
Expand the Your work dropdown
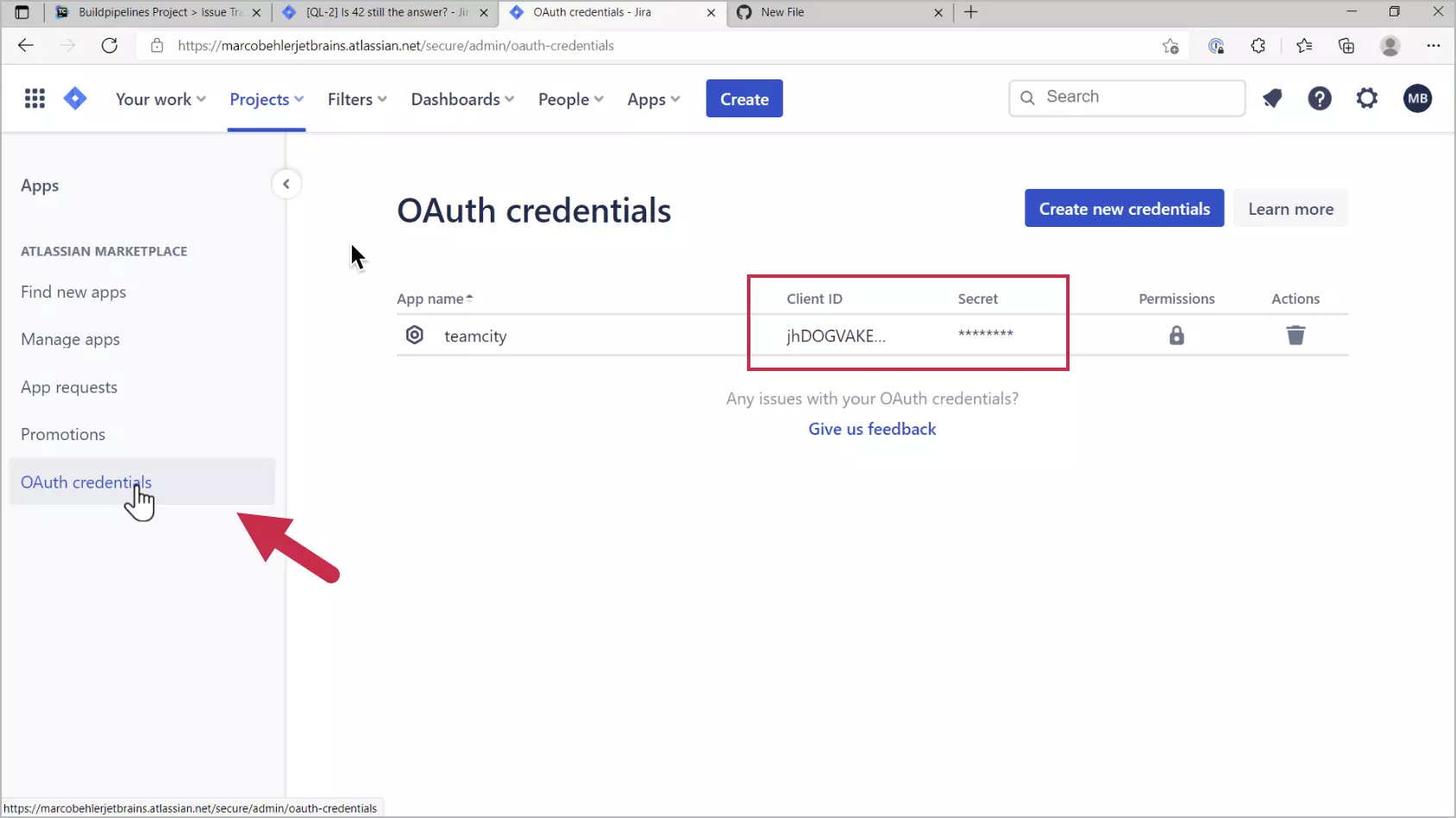pos(160,99)
